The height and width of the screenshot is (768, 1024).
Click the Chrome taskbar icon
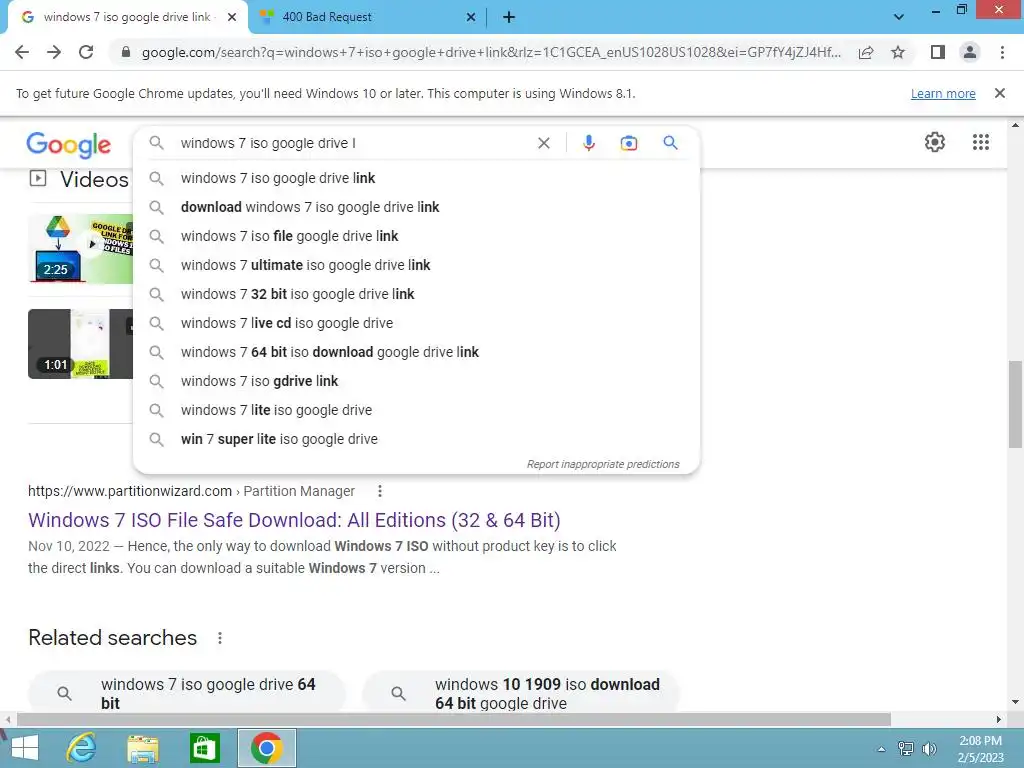point(266,748)
